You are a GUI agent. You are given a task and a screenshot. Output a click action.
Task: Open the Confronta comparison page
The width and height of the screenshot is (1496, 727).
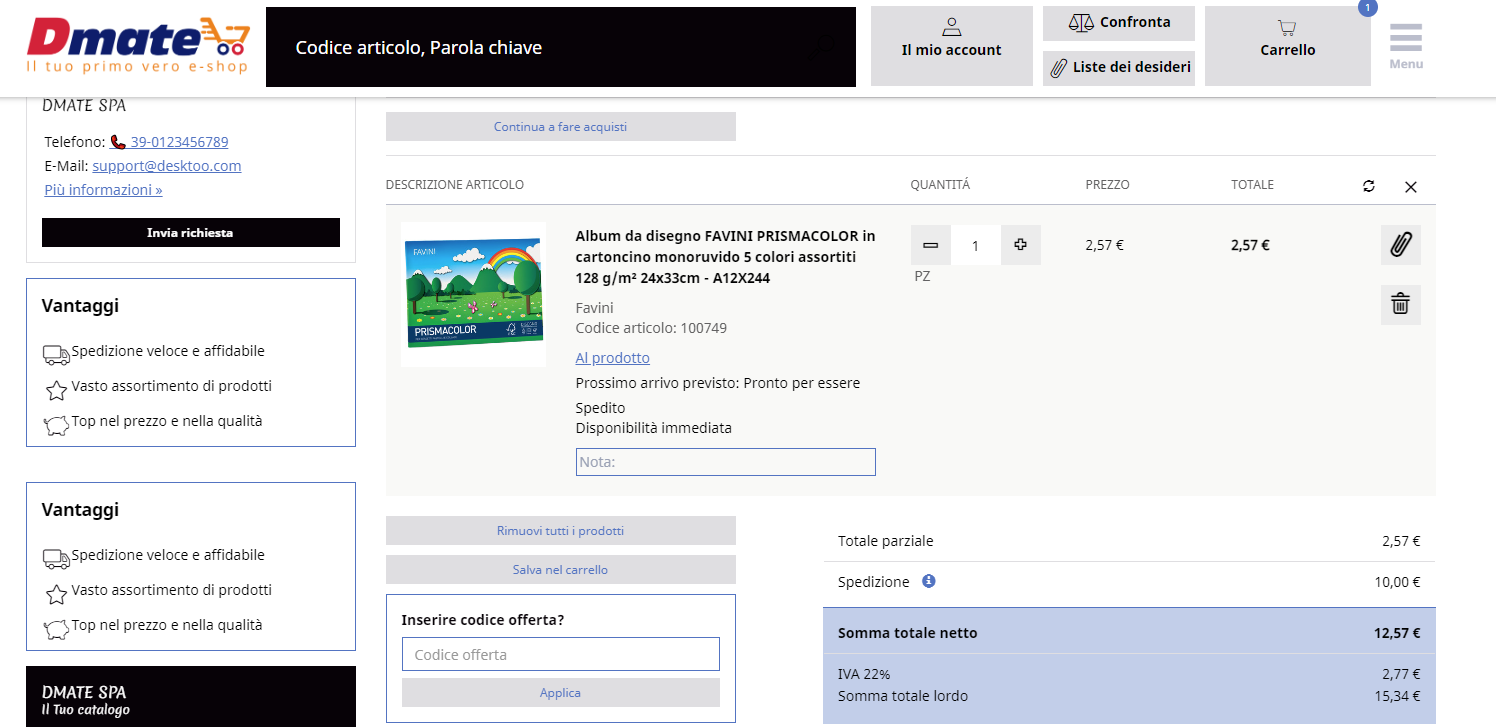(1118, 22)
